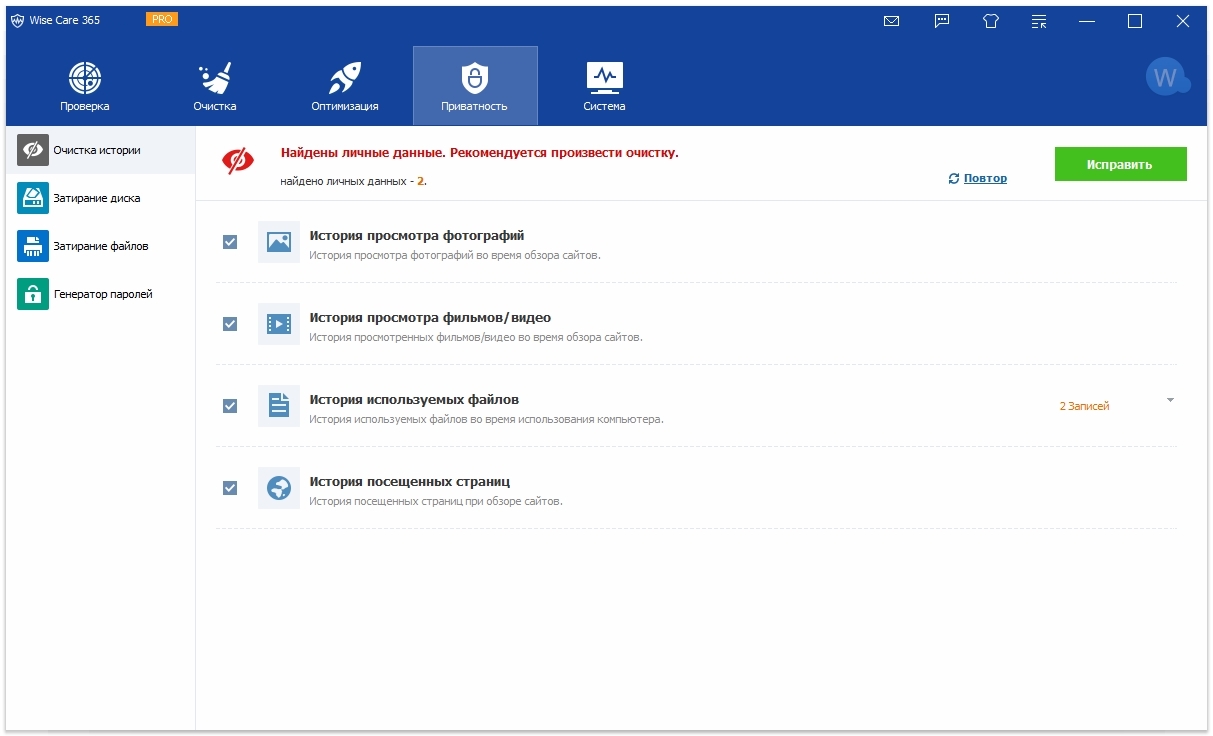Select Очистка истории in sidebar
This screenshot has width=1213, height=736.
click(97, 150)
